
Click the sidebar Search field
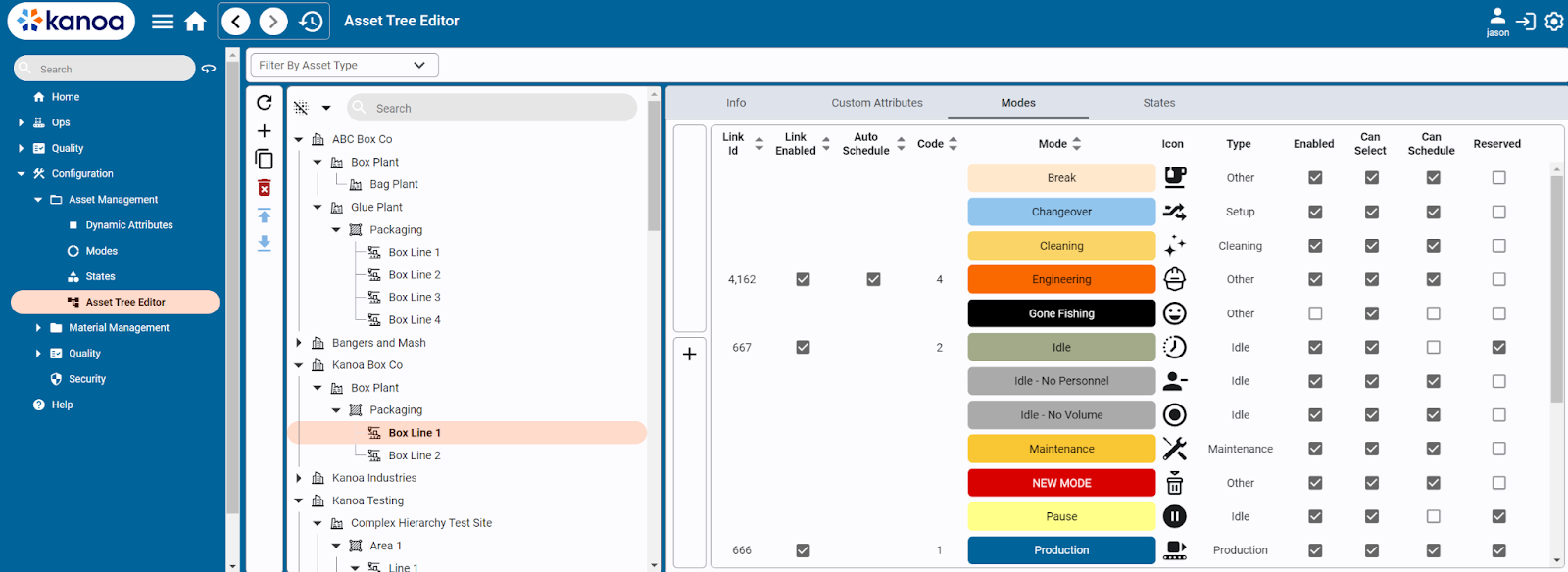105,69
